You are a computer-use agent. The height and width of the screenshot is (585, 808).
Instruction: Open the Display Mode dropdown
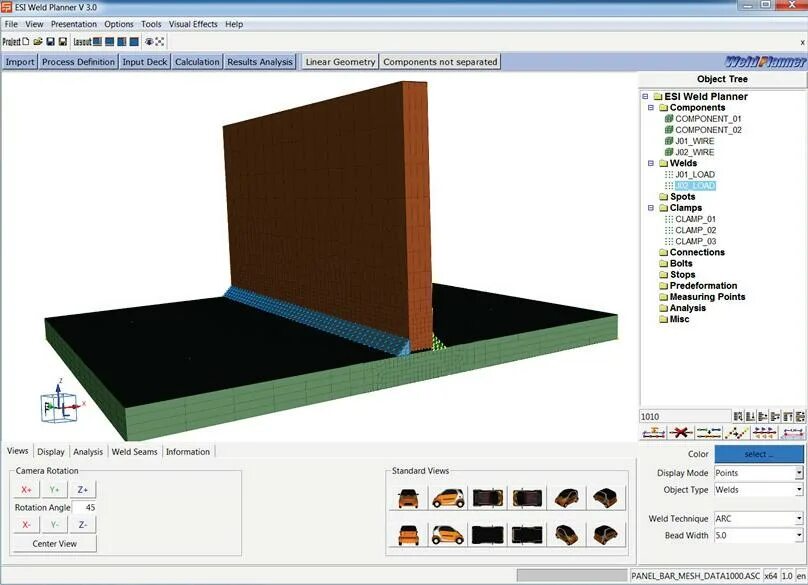799,473
